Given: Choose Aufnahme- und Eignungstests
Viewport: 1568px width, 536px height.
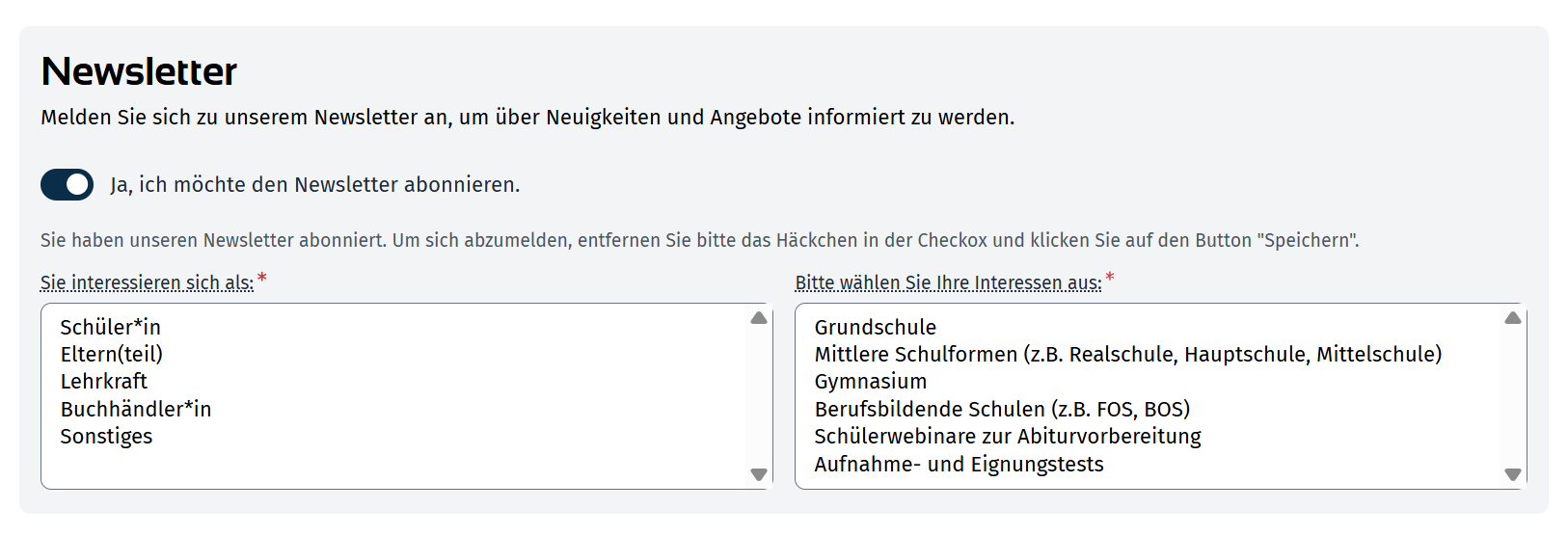Looking at the screenshot, I should pos(959,464).
